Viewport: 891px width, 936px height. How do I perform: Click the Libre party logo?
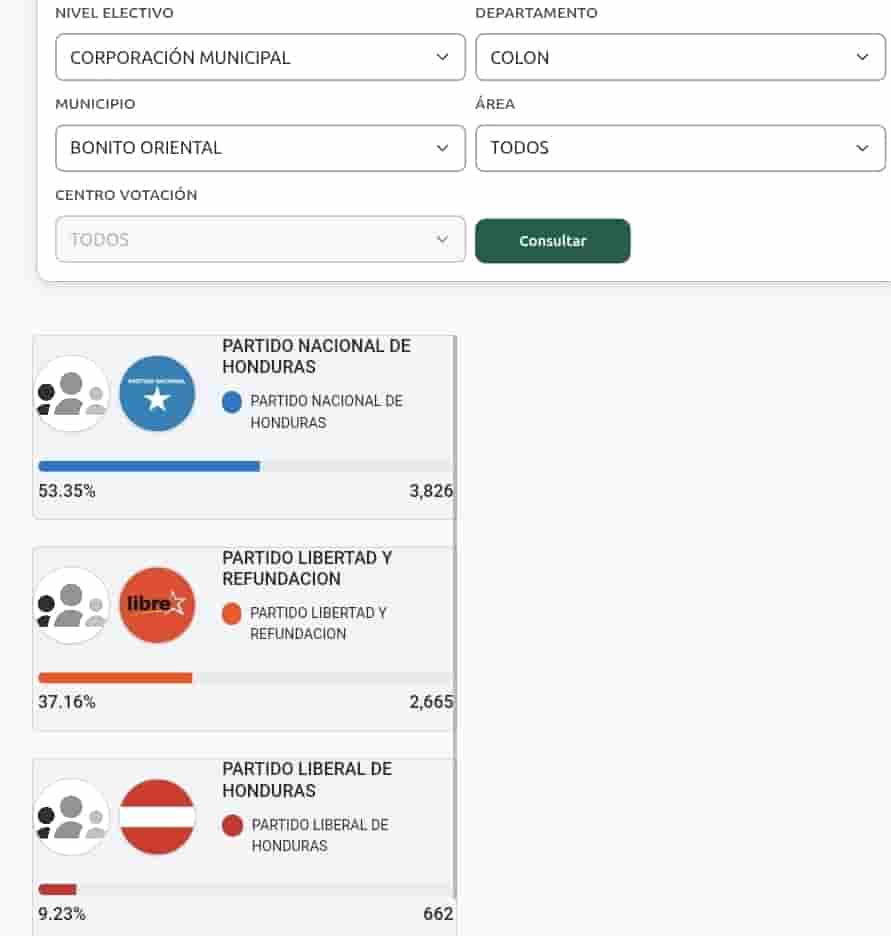[157, 605]
